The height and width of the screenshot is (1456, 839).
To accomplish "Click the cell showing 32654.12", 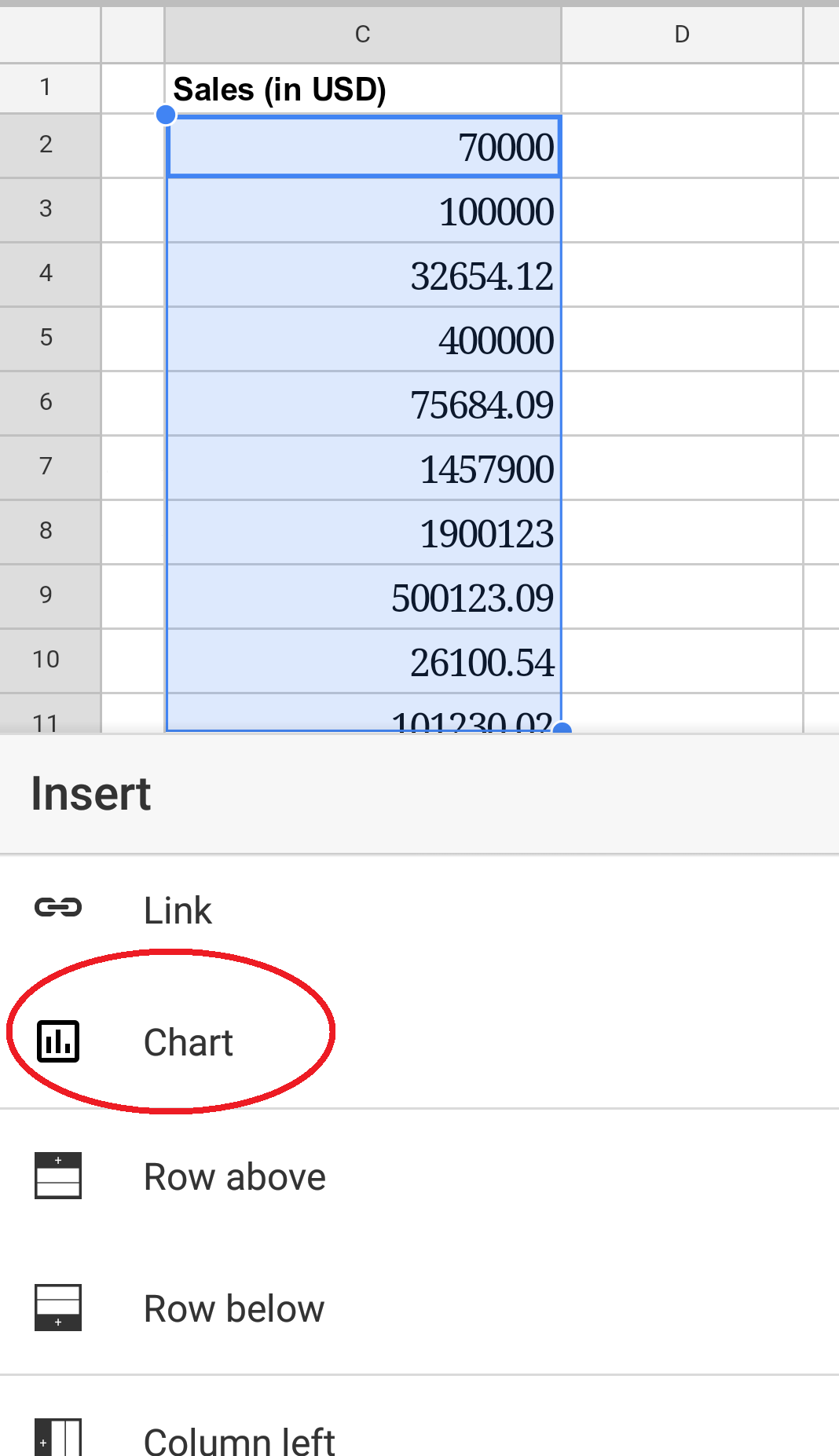I will 362,276.
